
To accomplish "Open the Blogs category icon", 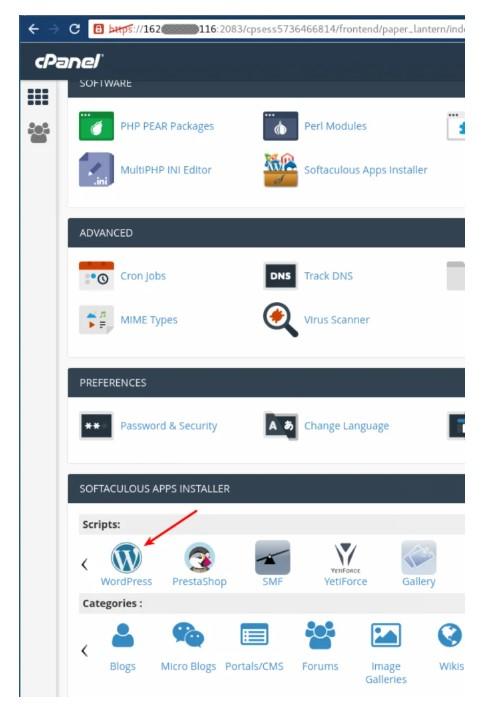I will [x=123, y=635].
